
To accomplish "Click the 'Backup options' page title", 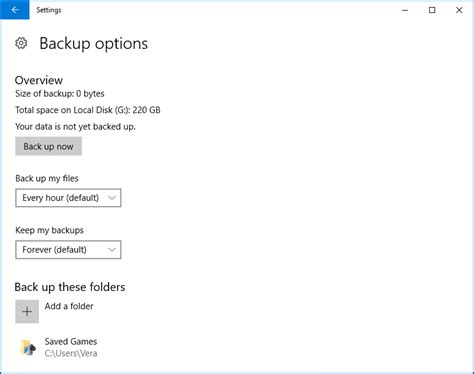I will click(93, 44).
